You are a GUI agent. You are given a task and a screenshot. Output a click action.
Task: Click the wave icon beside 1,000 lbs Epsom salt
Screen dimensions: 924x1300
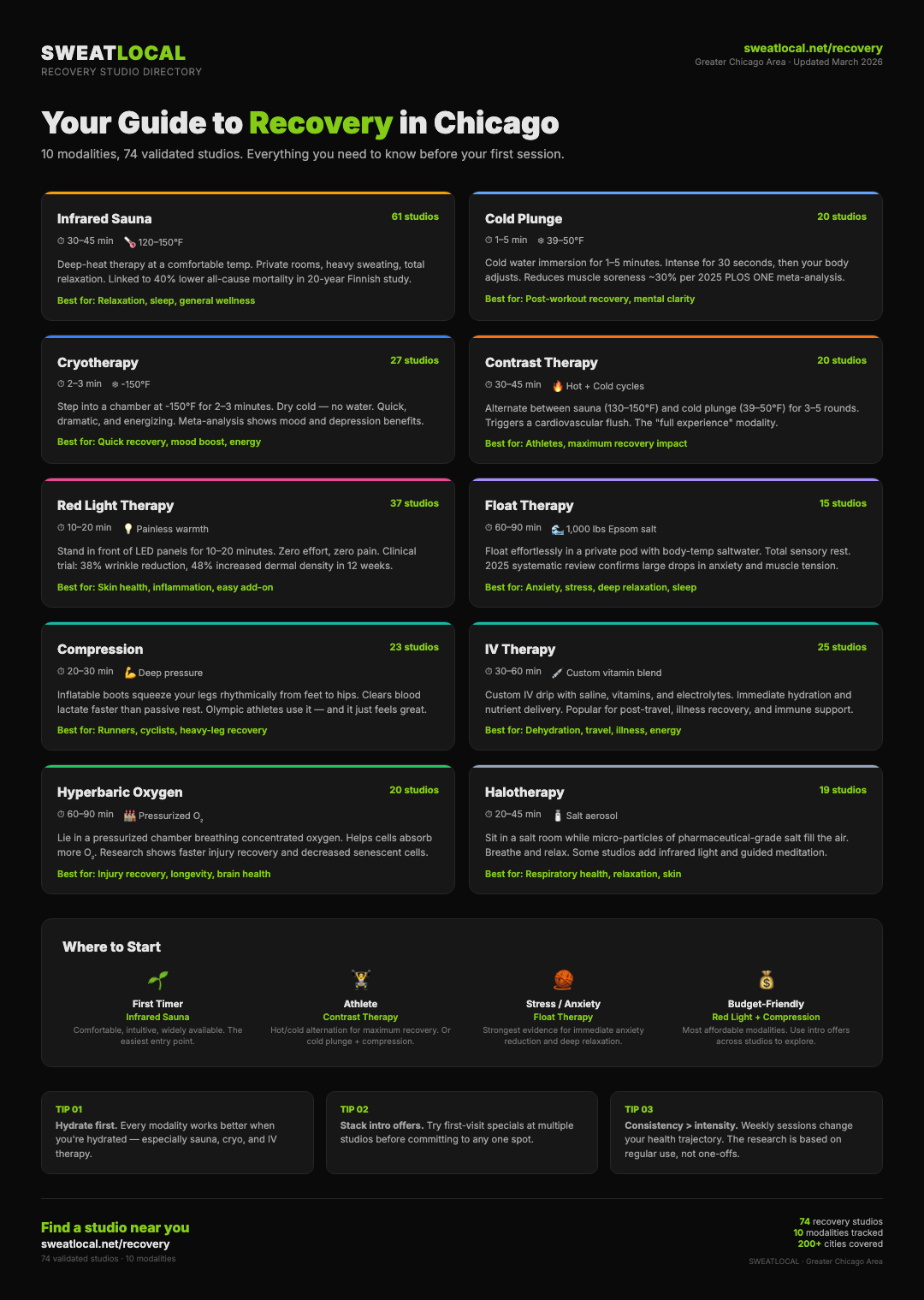pos(558,529)
